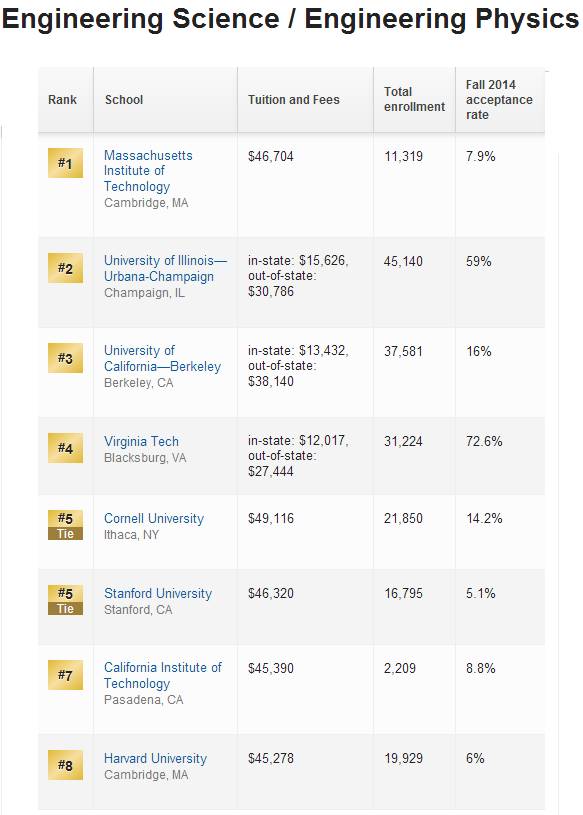Image resolution: width=583 pixels, height=815 pixels.
Task: Open University of Illinois Urbana-Champaign link
Action: [165, 268]
